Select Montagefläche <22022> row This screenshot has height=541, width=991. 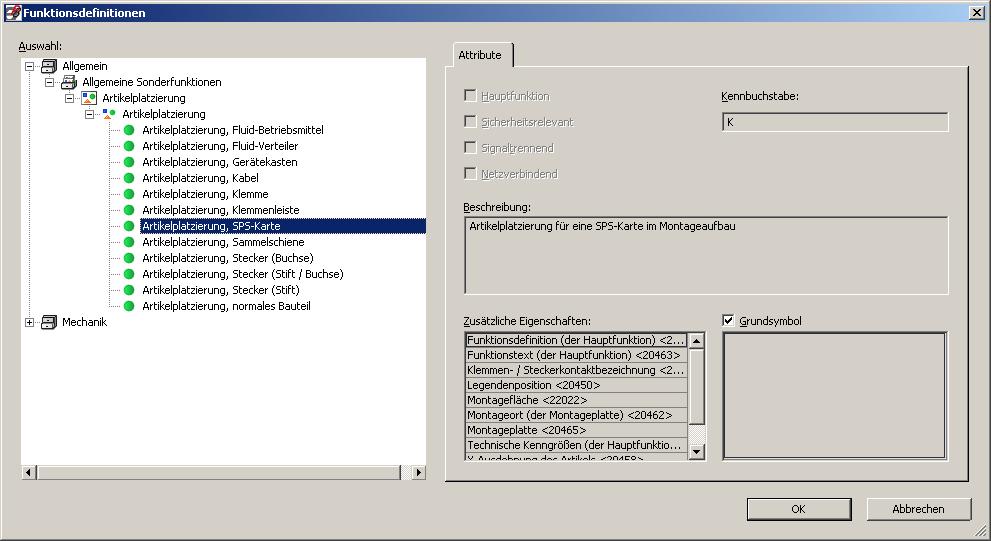[576, 400]
